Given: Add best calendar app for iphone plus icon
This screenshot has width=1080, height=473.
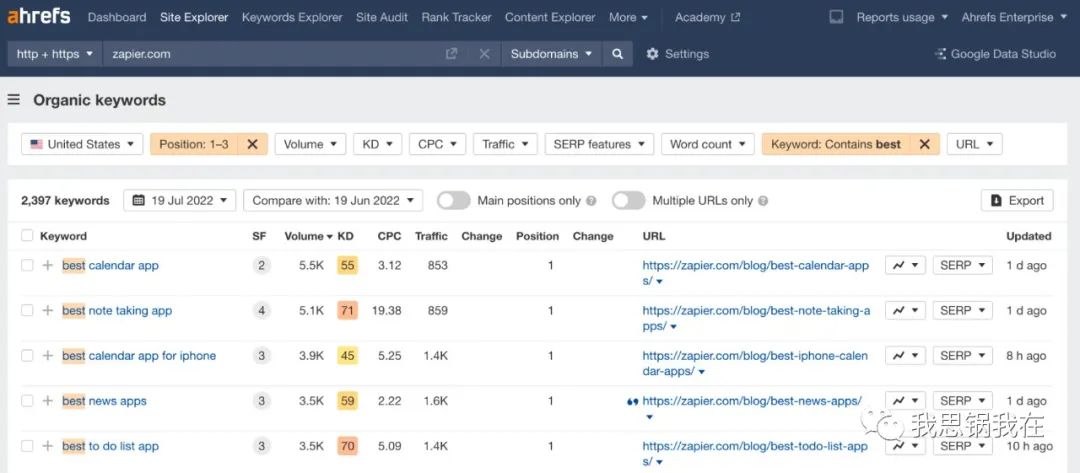Looking at the screenshot, I should (48, 355).
